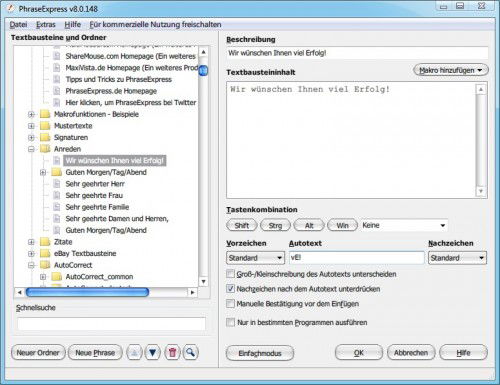Click the MaxiVista.de Homepage document icon
500x385 pixels.
coord(57,68)
